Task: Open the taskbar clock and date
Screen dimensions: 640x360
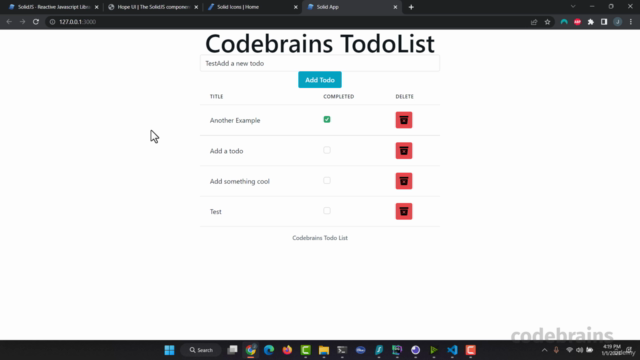Action: click(x=611, y=350)
